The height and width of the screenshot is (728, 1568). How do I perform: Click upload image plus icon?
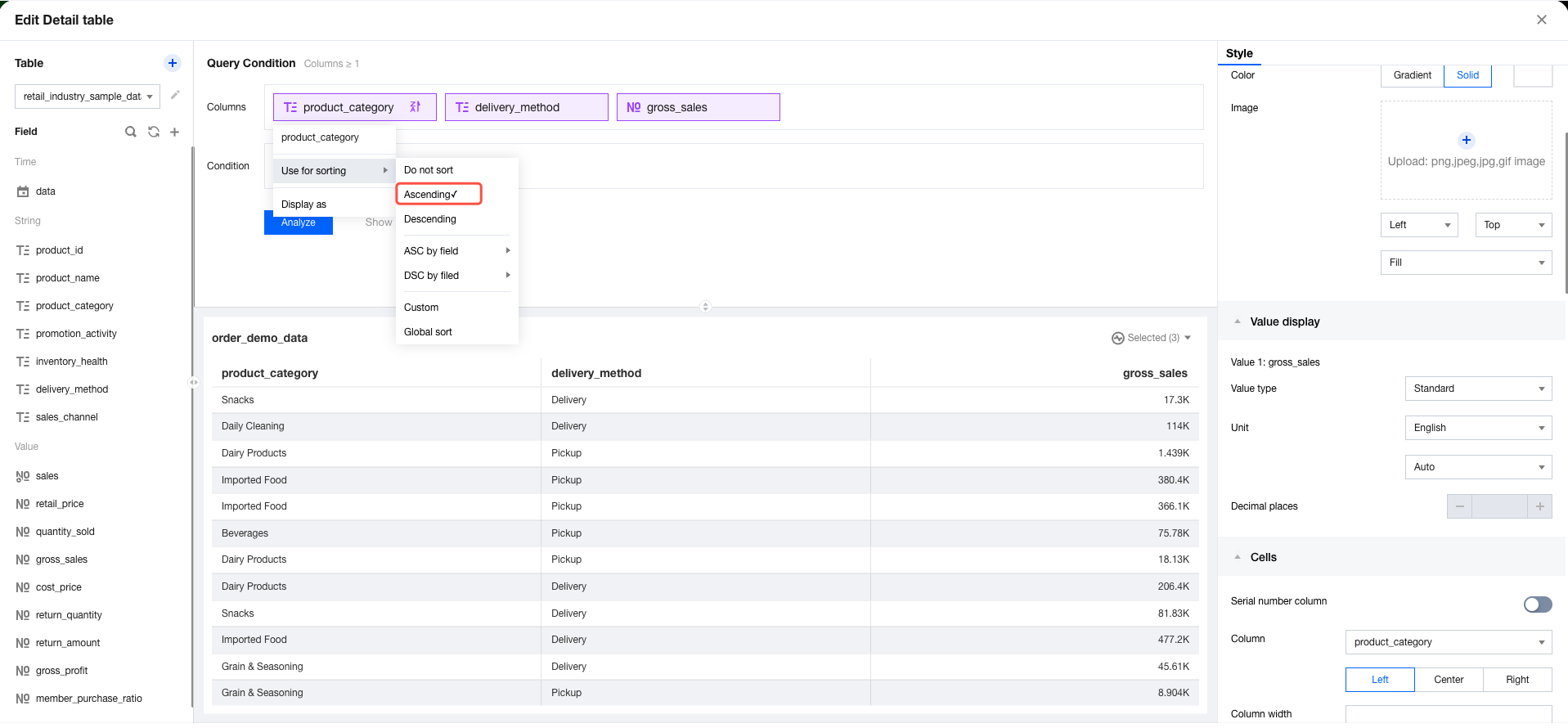pyautogui.click(x=1466, y=140)
